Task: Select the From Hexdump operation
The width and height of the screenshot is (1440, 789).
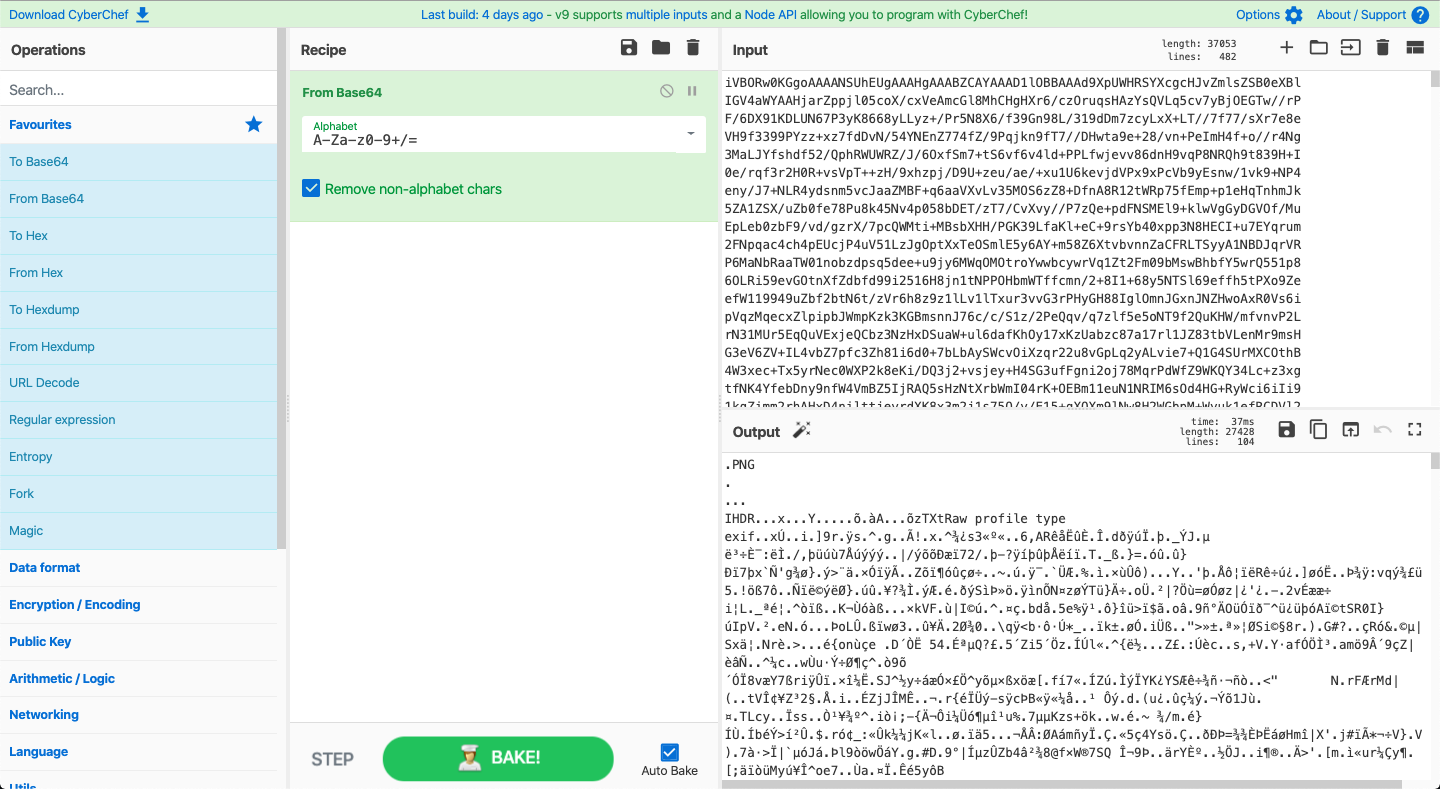Action: pos(138,346)
